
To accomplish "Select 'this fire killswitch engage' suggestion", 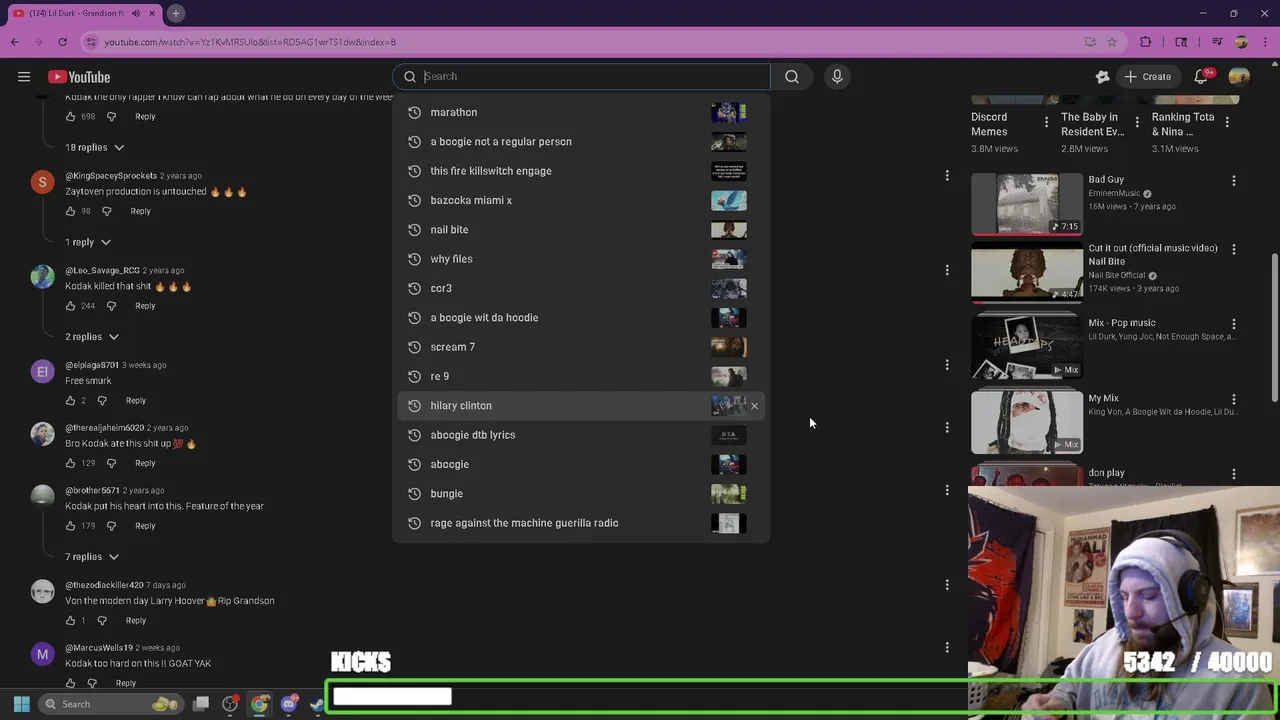I will tap(581, 171).
